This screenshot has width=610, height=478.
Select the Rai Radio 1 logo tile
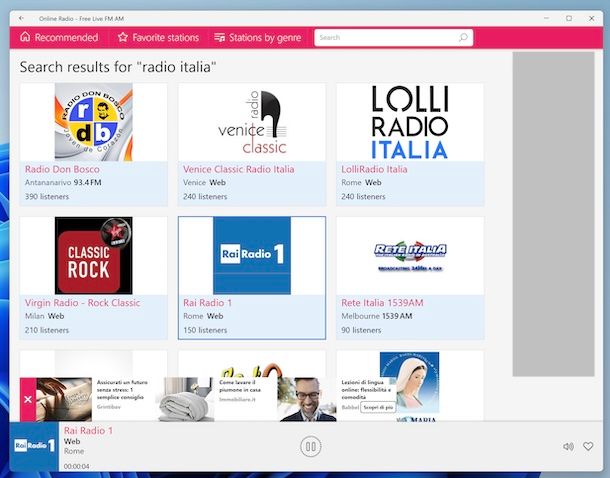tap(252, 256)
